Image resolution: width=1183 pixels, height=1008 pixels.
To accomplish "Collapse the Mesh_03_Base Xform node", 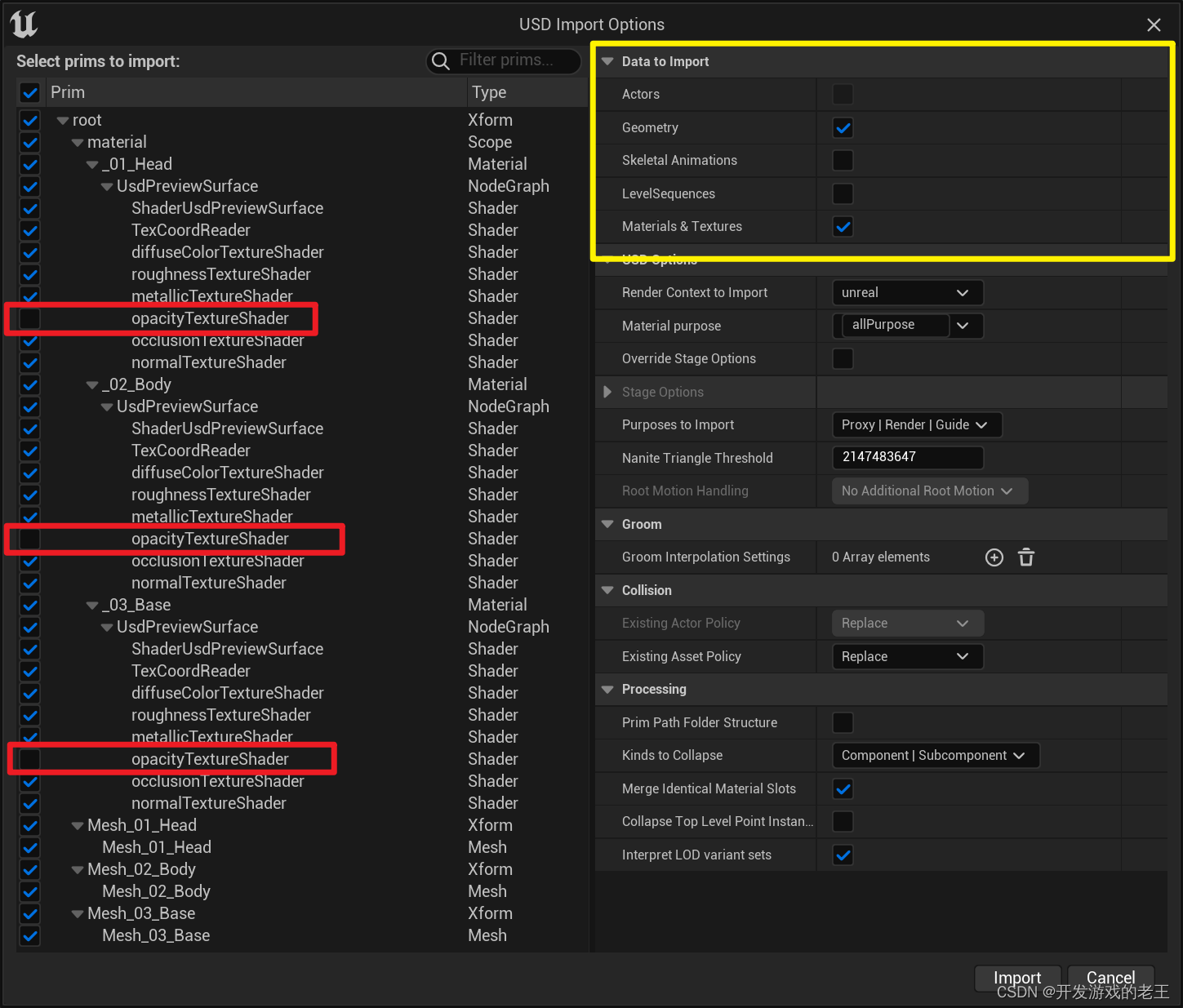I will click(78, 914).
